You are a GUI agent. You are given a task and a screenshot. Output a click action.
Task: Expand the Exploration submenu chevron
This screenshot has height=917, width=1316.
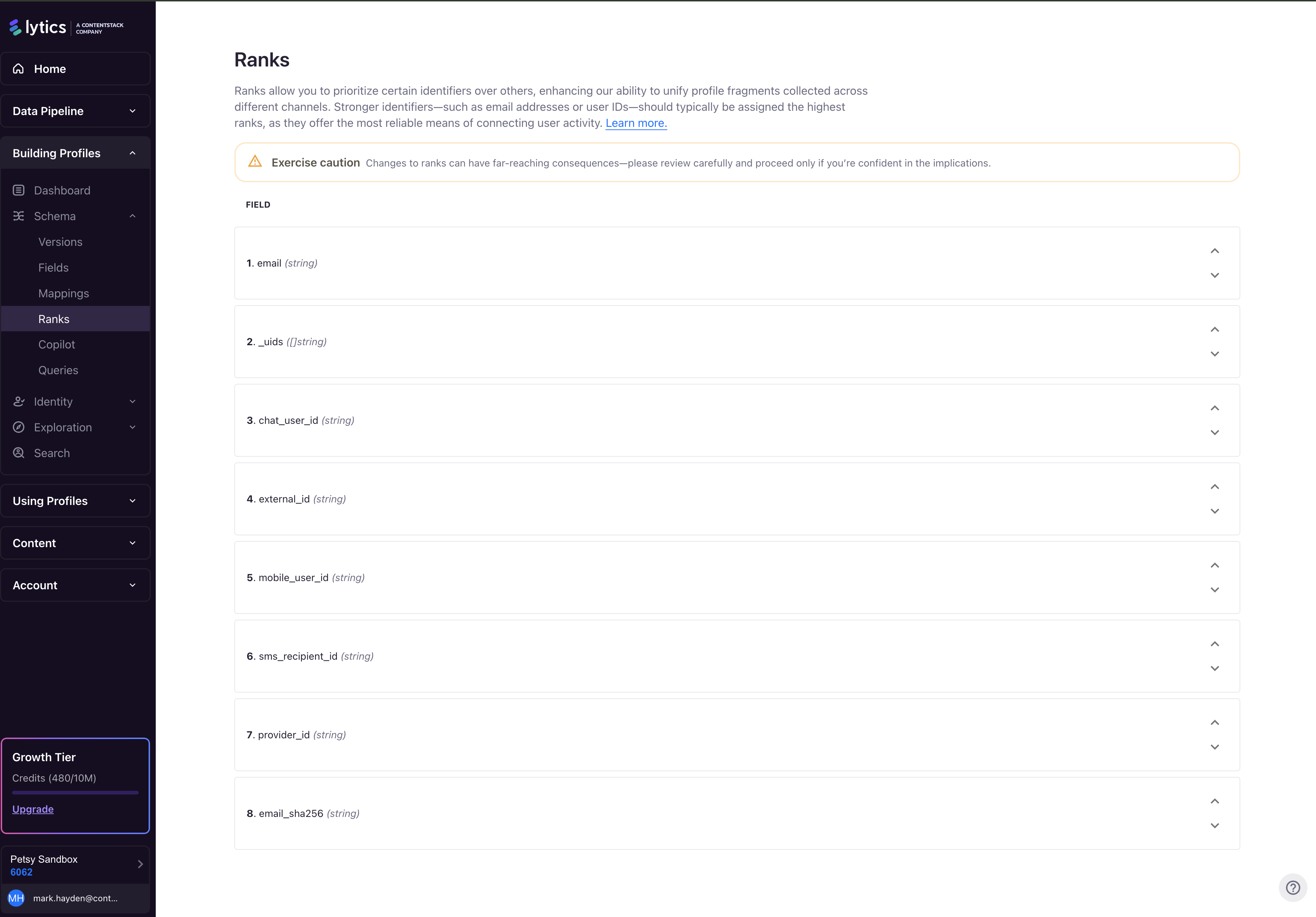coord(133,427)
